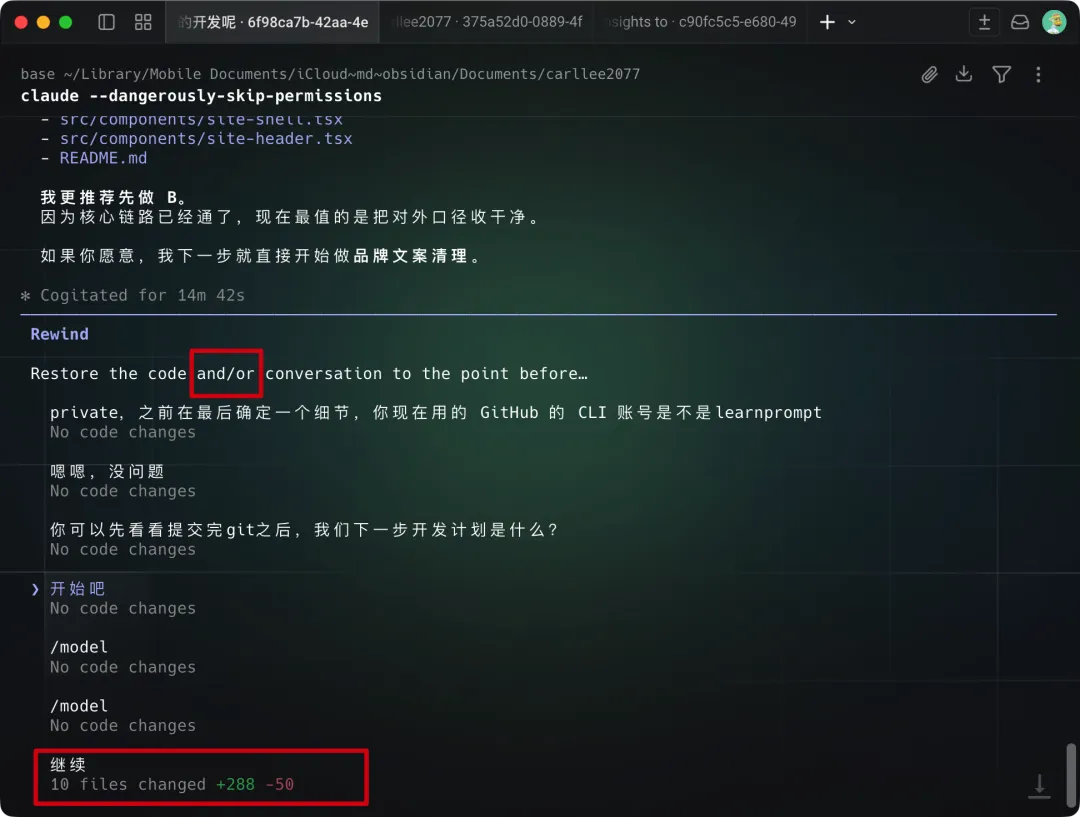Image resolution: width=1080 pixels, height=817 pixels.
Task: Click the paperclip attachment icon
Action: click(x=929, y=74)
